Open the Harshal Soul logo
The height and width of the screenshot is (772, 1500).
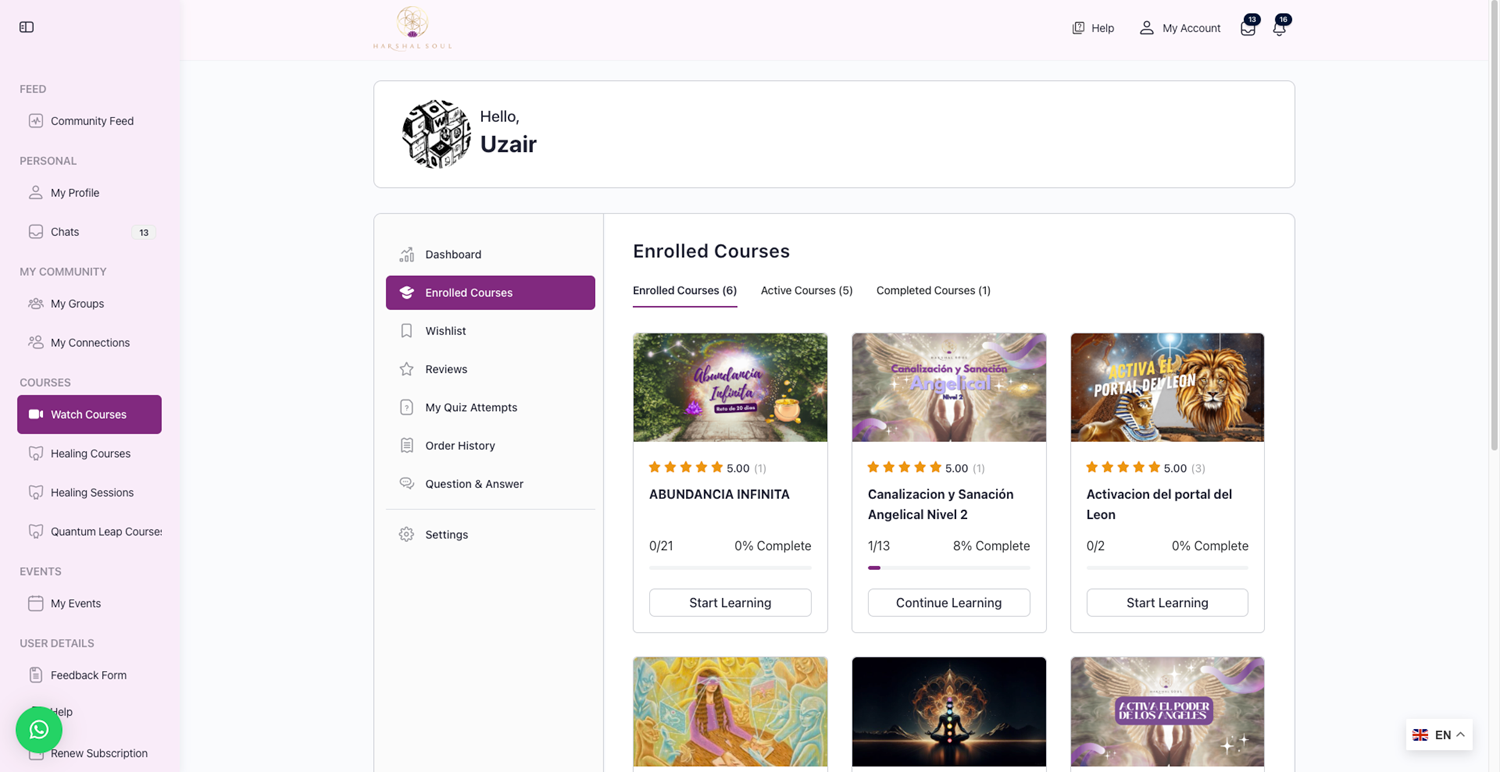click(x=412, y=28)
